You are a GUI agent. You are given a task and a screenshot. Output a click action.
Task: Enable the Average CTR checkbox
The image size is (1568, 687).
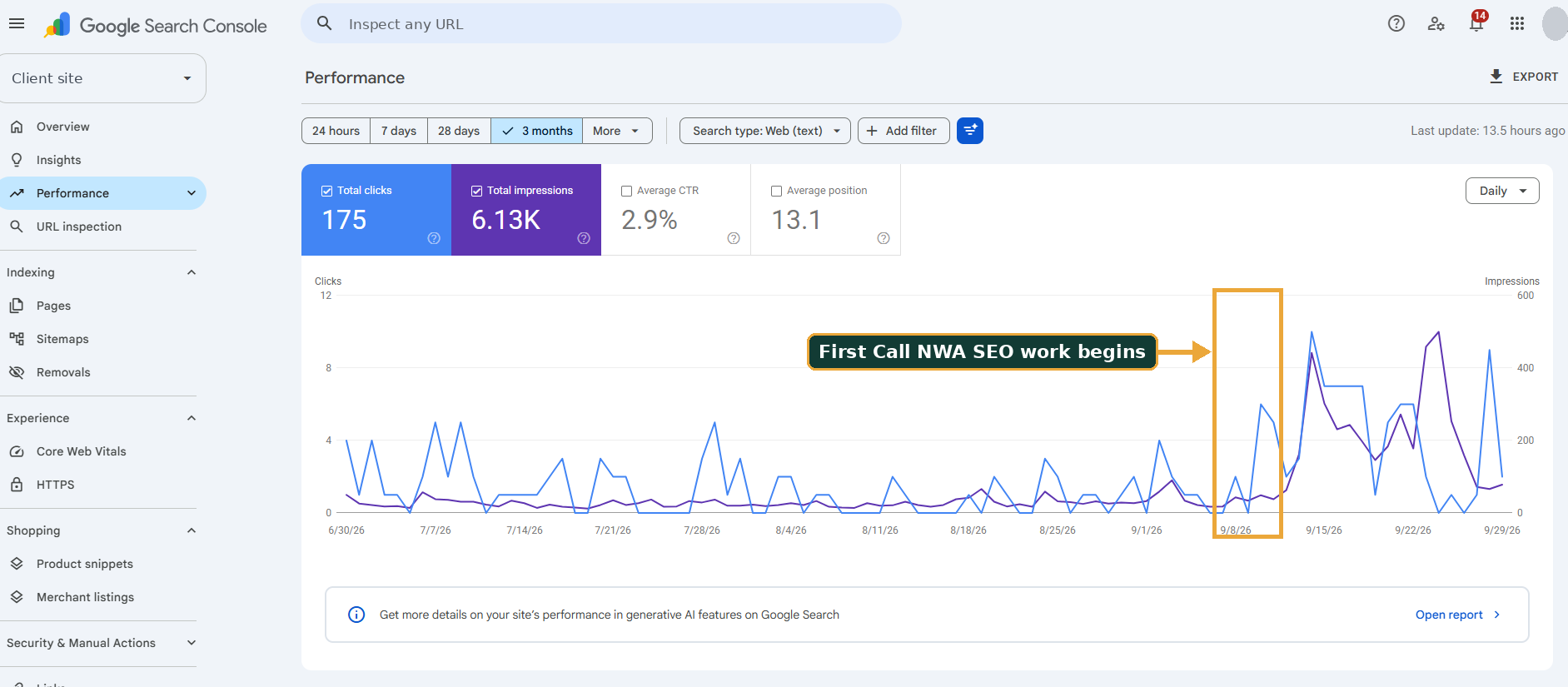[627, 191]
